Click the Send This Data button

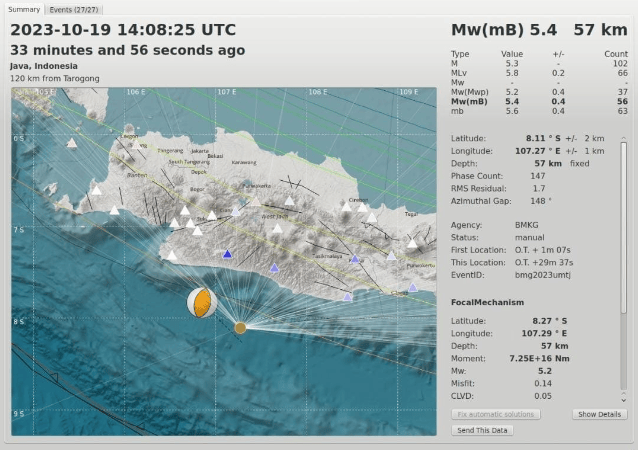click(x=482, y=430)
